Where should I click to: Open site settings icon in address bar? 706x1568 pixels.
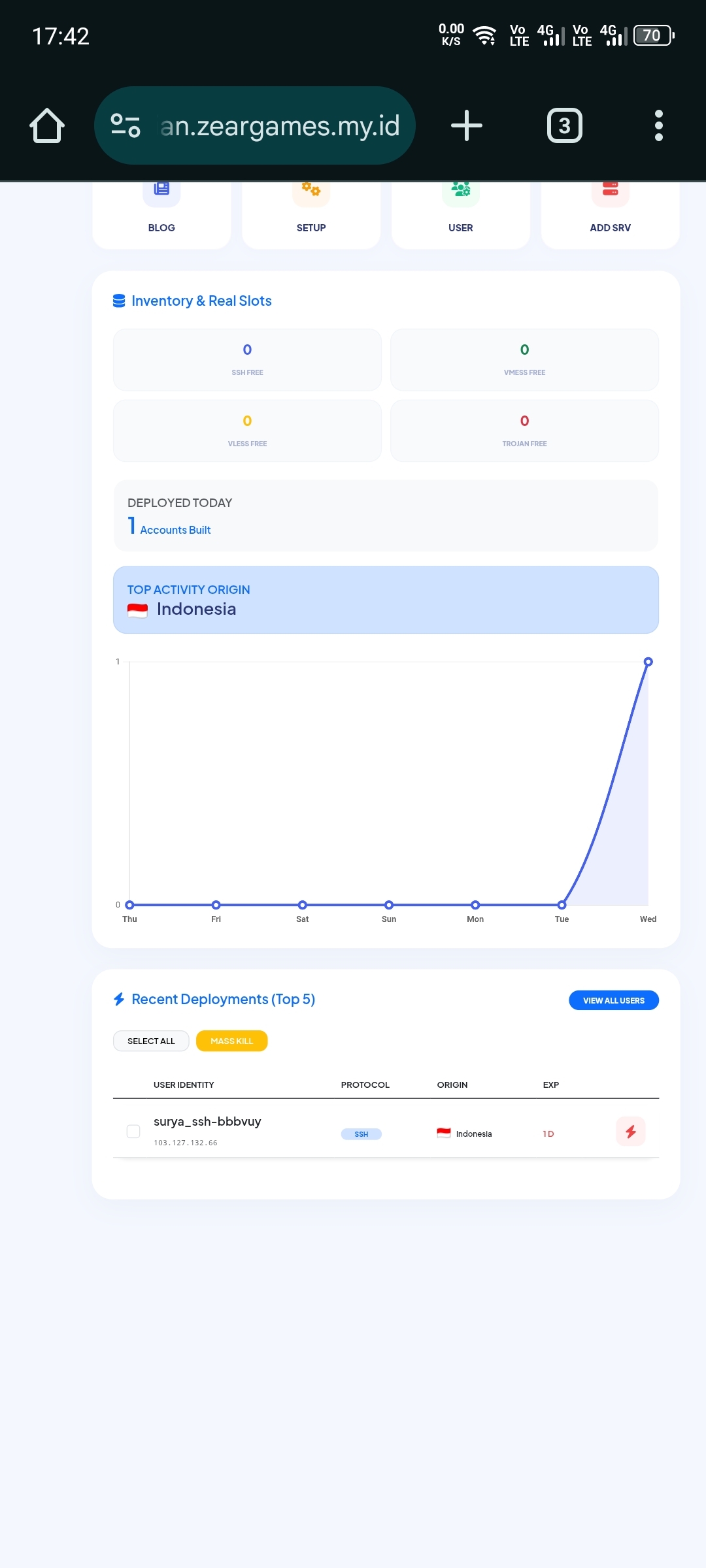(x=126, y=125)
